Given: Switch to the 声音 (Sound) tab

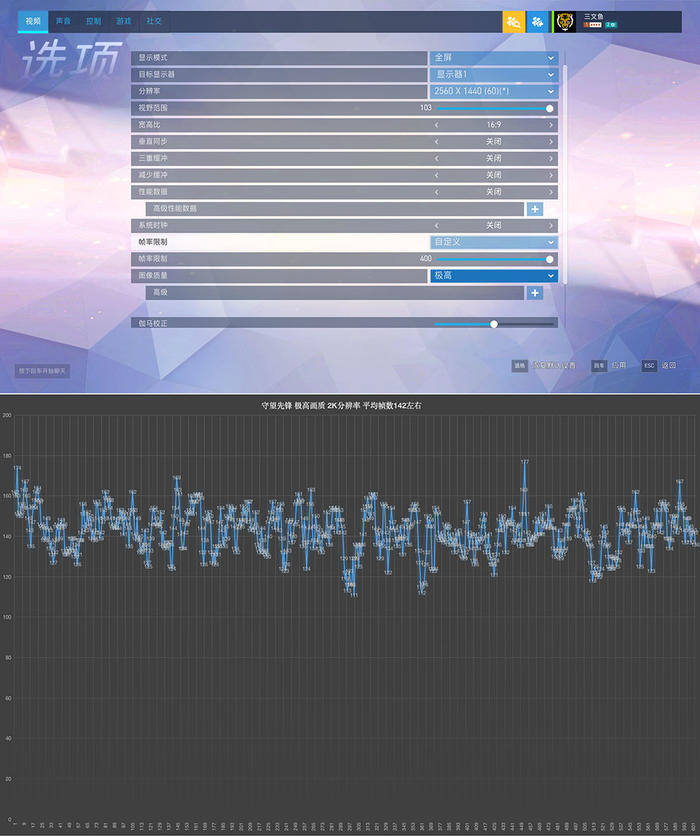Looking at the screenshot, I should point(63,21).
